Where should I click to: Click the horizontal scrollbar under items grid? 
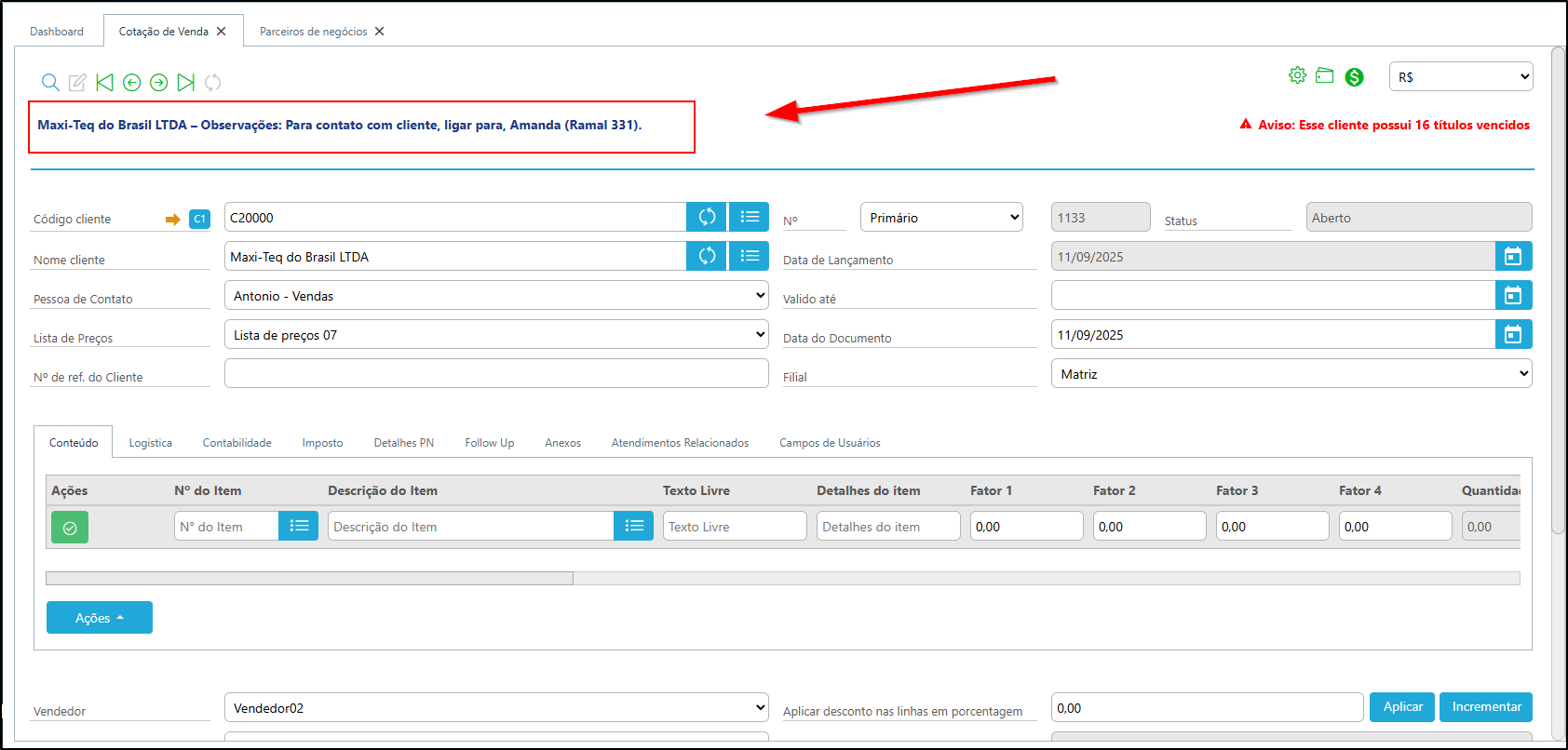[309, 579]
